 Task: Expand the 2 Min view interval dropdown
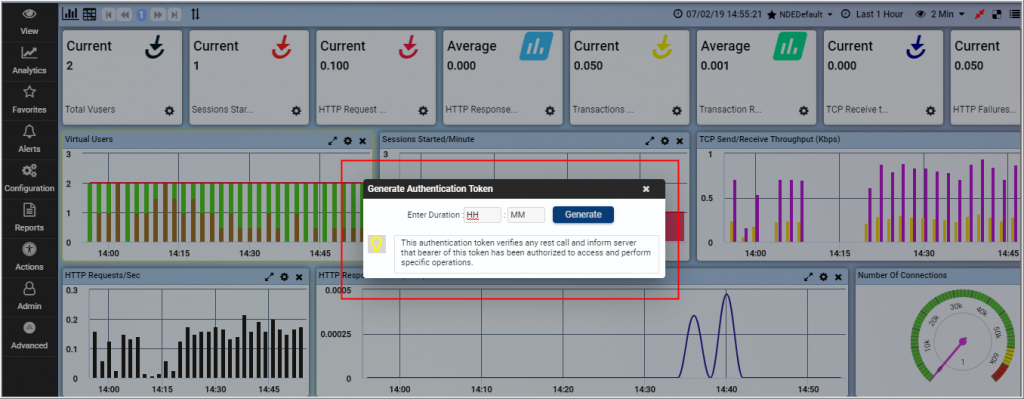tap(941, 14)
